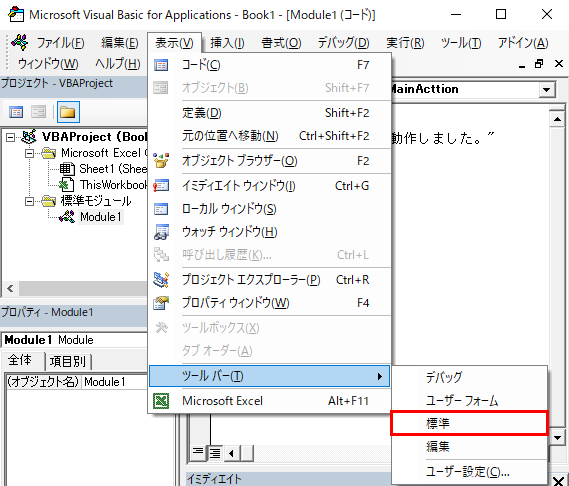Open the ツール(T) menu
This screenshot has width=569, height=486.
[x=460, y=43]
